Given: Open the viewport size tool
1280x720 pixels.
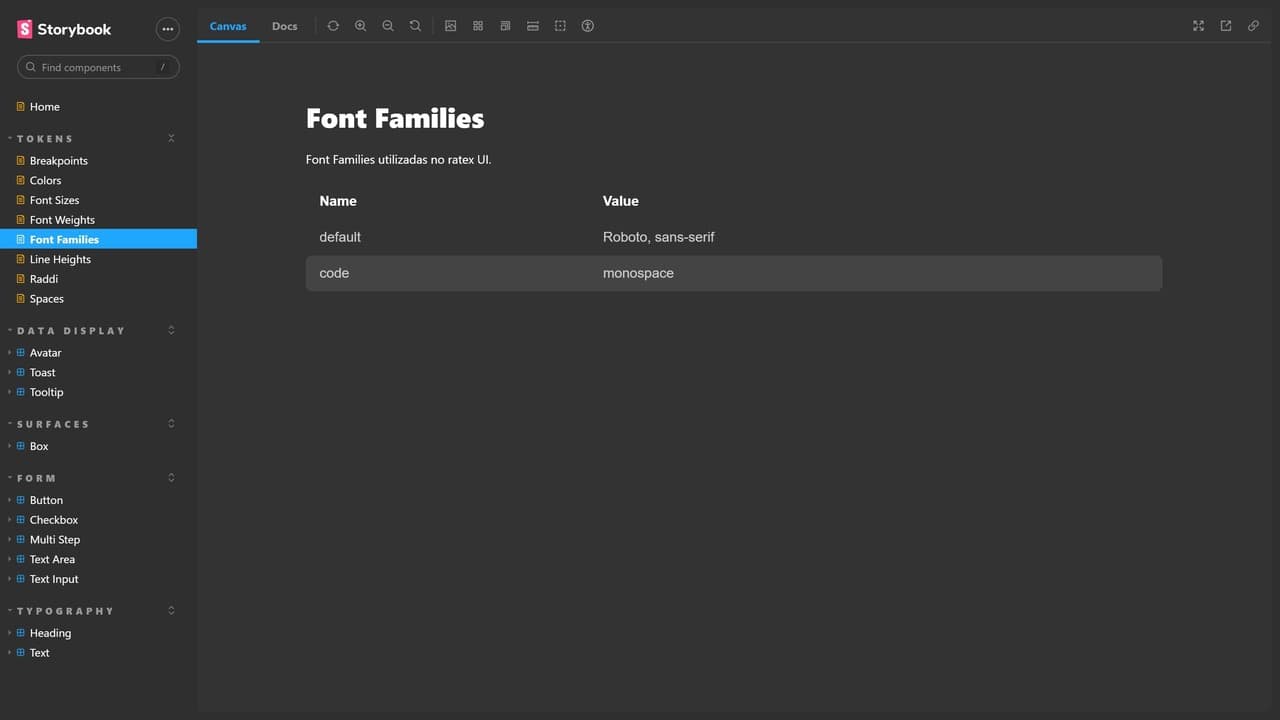Looking at the screenshot, I should [505, 26].
